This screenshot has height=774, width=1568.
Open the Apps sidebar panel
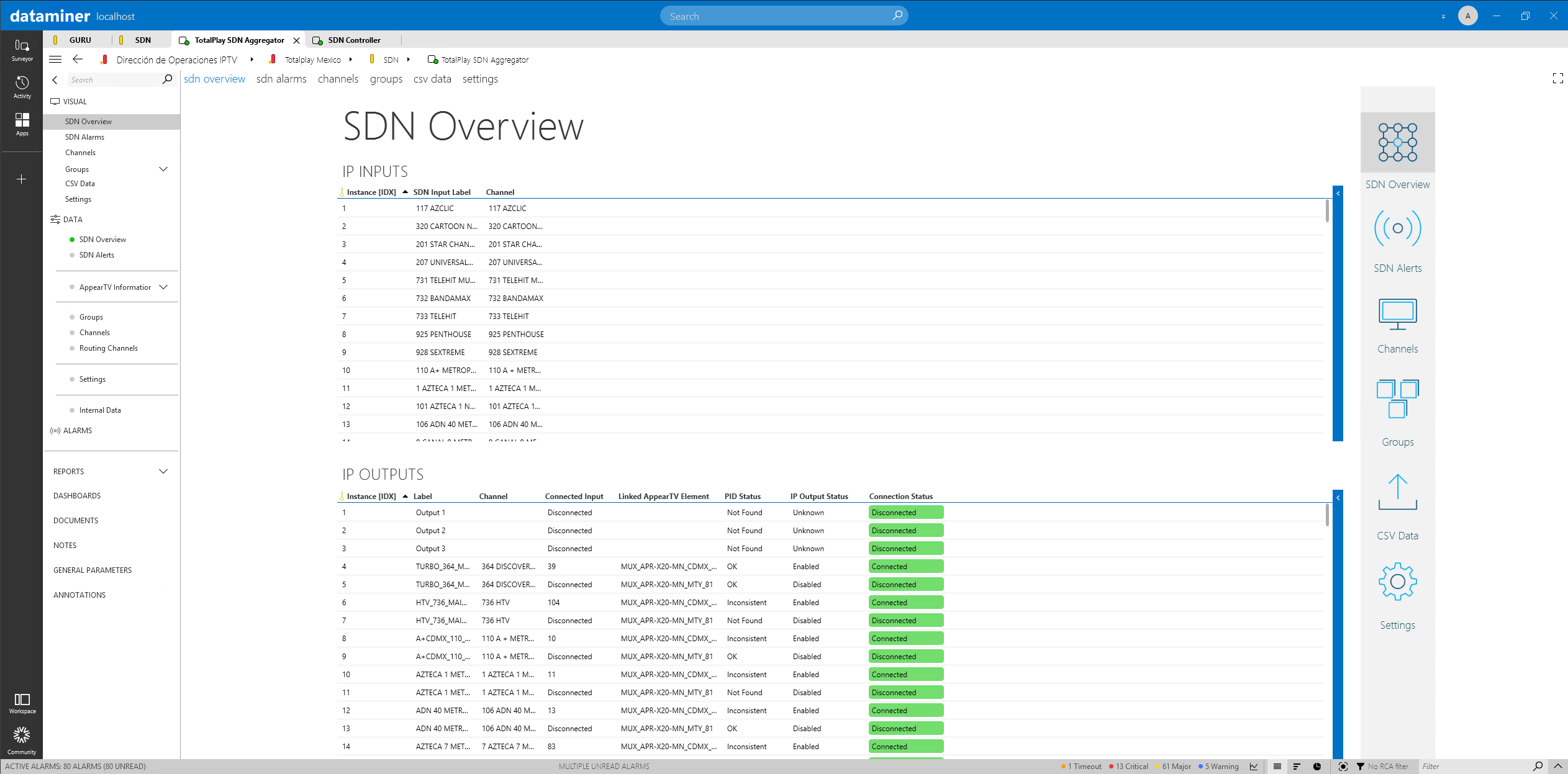click(x=22, y=124)
